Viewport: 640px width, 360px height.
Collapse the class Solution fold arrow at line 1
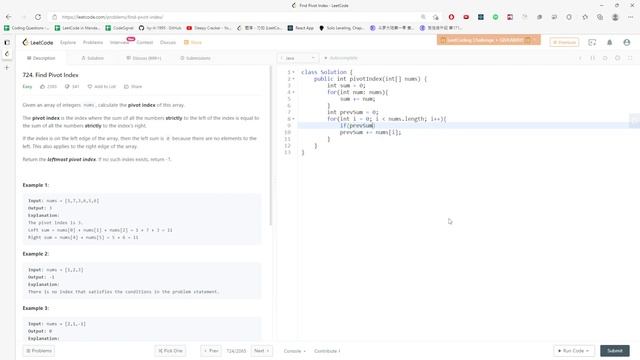[x=293, y=72]
